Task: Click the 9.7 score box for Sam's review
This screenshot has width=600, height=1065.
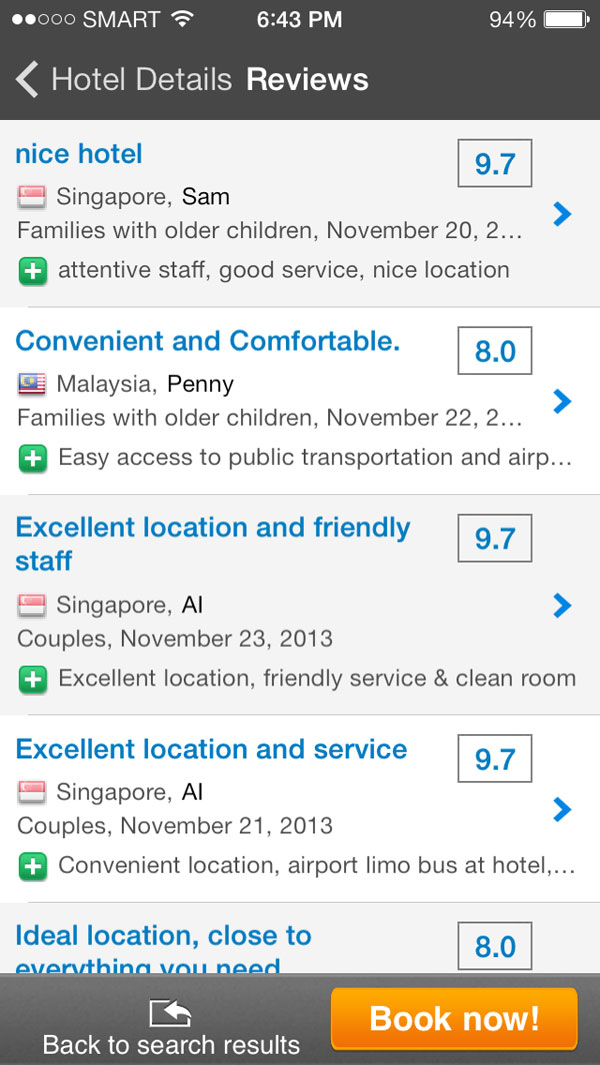Action: tap(494, 164)
